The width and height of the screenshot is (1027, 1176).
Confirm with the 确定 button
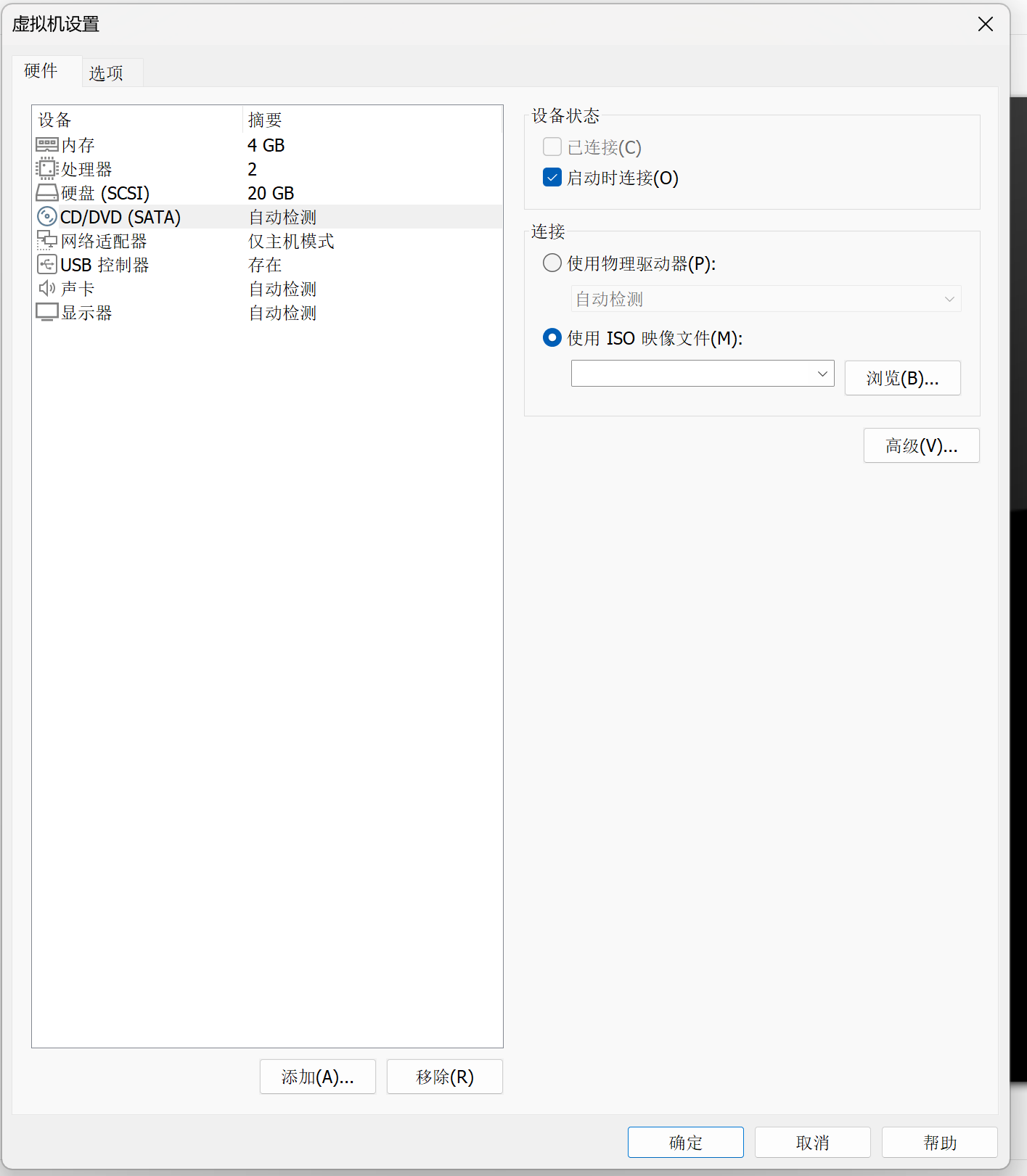coord(686,1143)
